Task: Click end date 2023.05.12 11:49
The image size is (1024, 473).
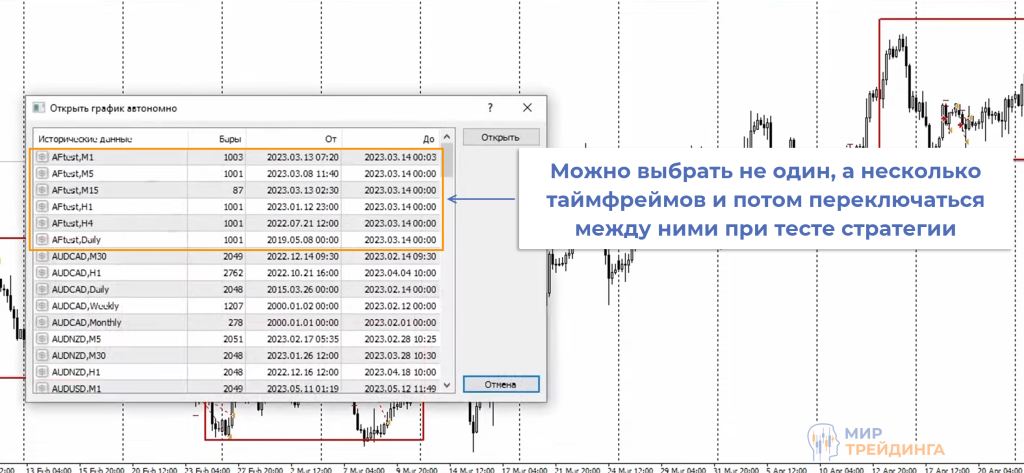Action: pyautogui.click(x=400, y=387)
